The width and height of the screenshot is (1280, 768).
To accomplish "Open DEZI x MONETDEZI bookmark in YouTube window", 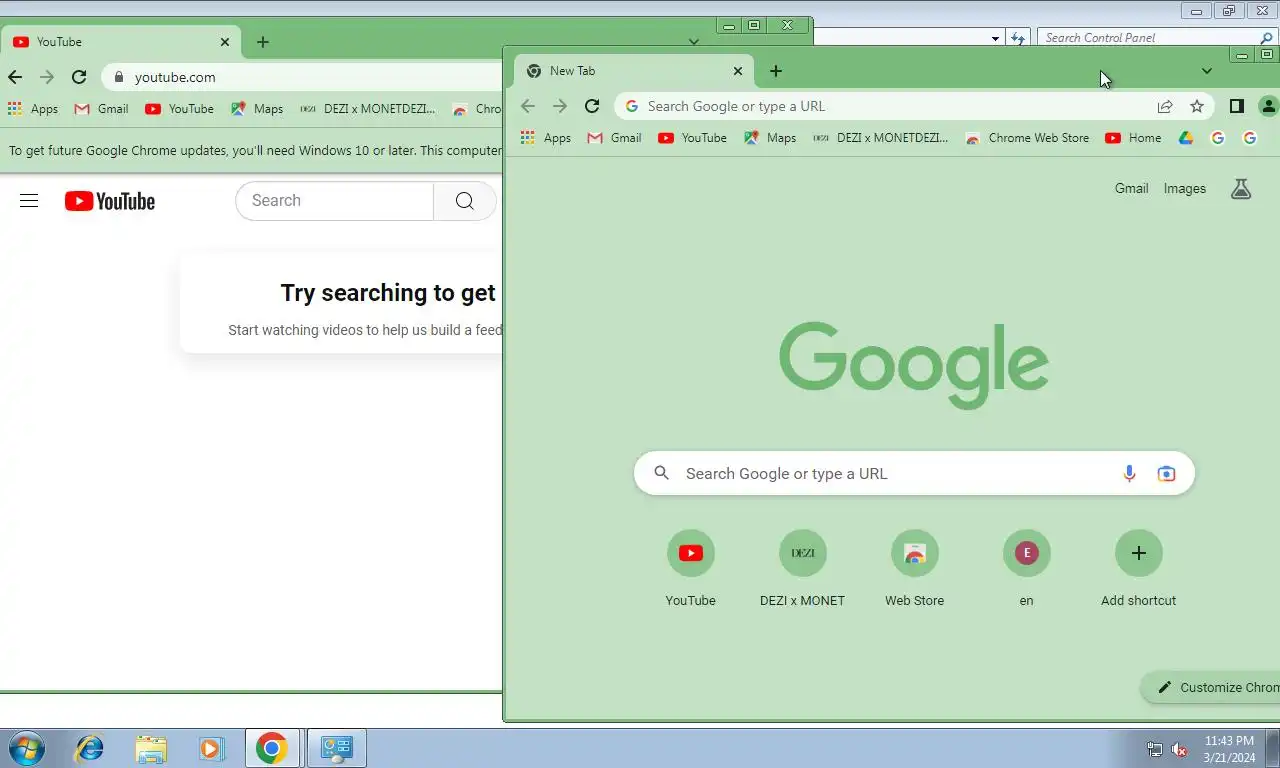I will tap(368, 109).
